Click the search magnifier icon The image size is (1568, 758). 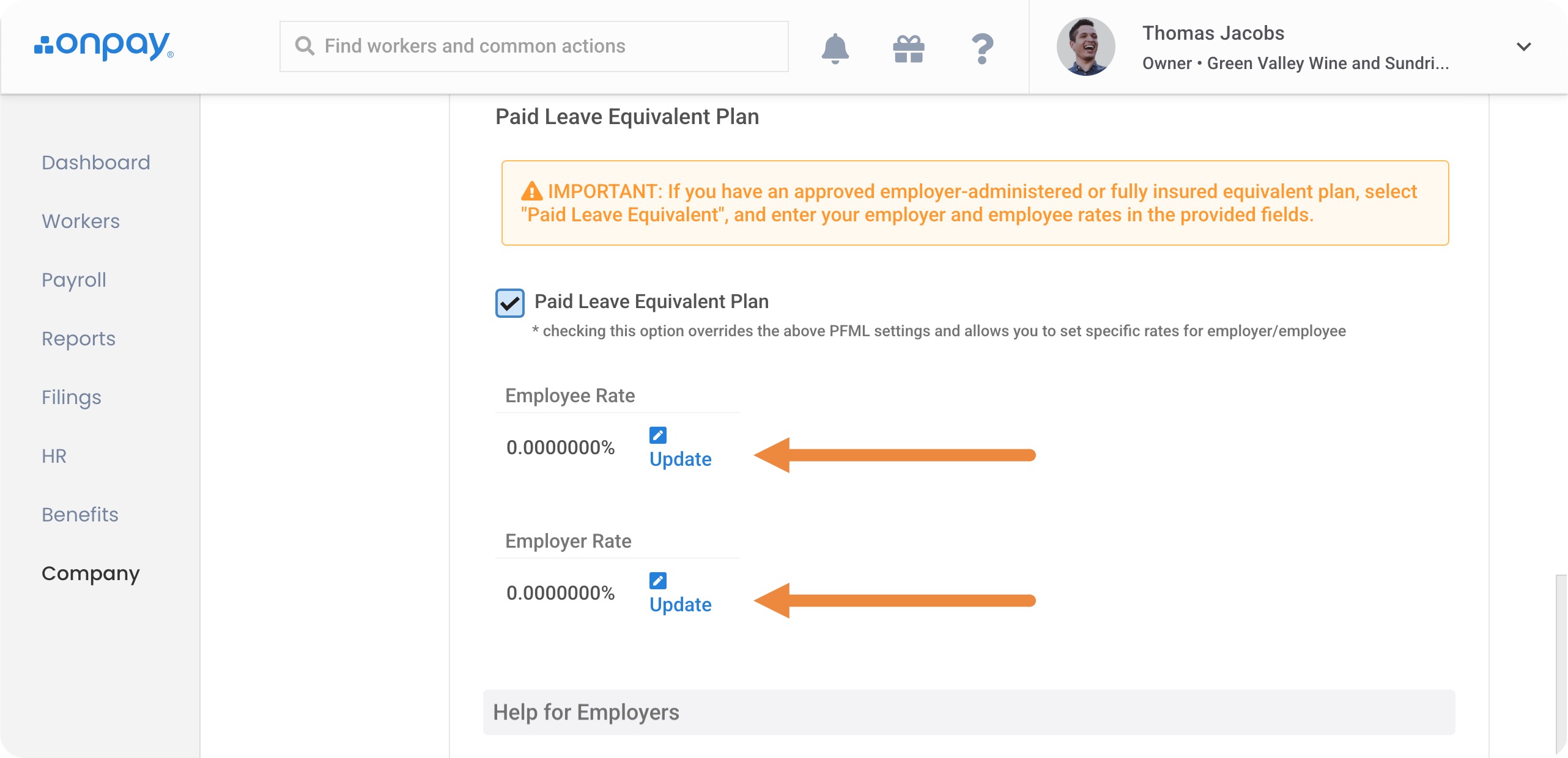click(x=305, y=46)
